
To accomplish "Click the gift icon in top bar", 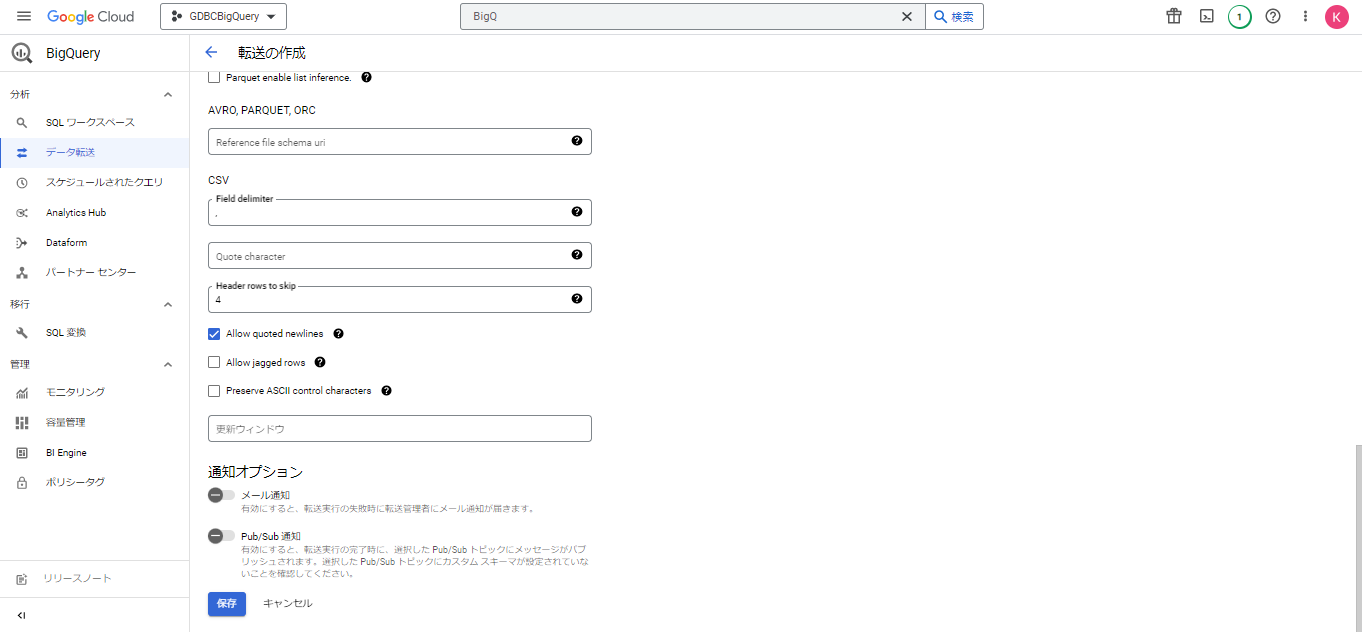I will click(x=1174, y=16).
